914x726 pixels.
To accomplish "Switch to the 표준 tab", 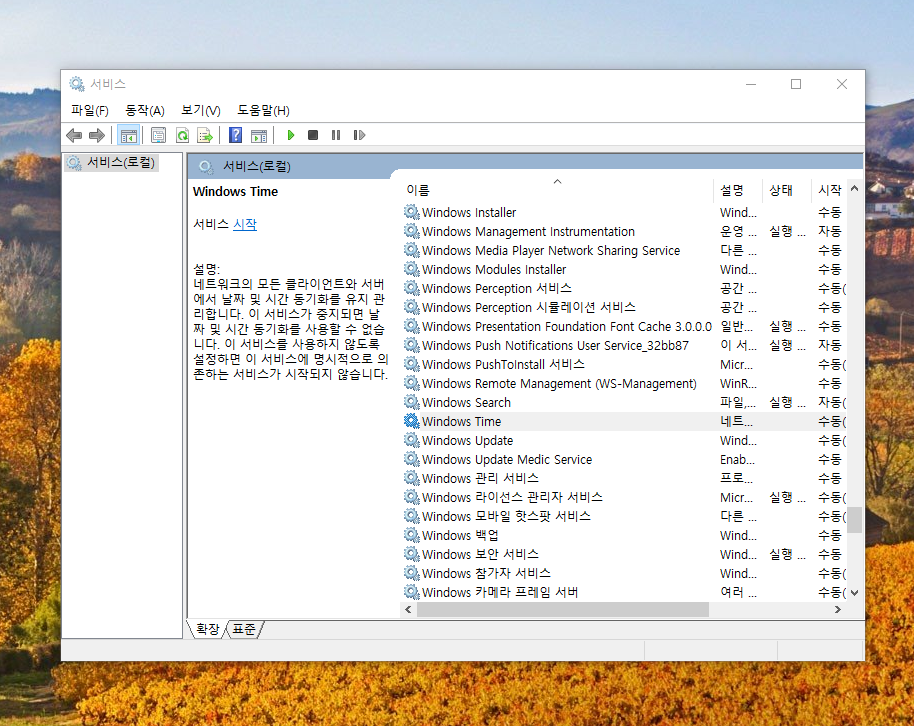I will click(244, 629).
